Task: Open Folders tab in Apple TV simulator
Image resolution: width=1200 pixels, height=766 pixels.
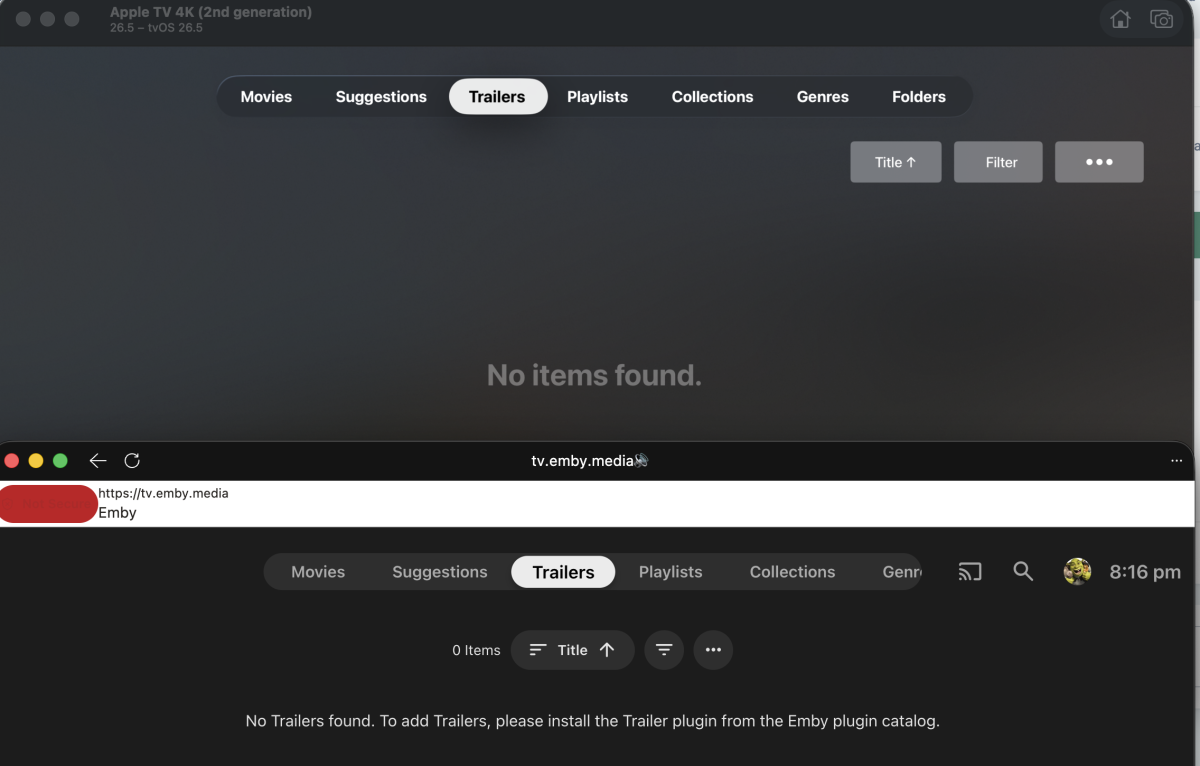Action: pyautogui.click(x=919, y=97)
